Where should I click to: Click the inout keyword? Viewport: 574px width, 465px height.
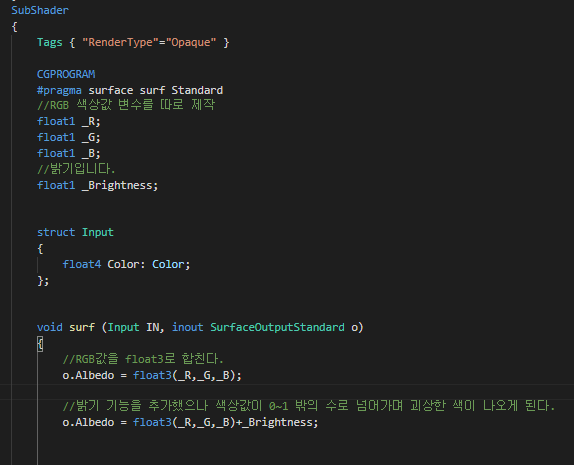(x=187, y=327)
